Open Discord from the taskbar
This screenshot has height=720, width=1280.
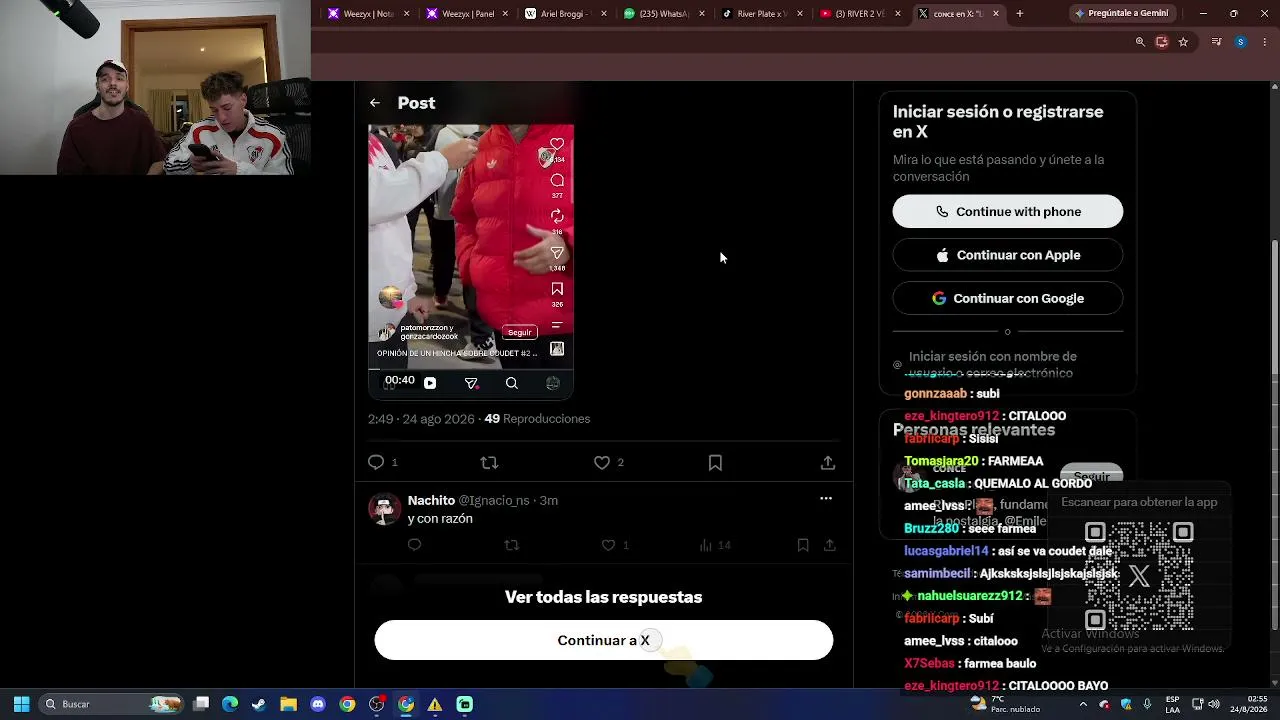point(318,704)
